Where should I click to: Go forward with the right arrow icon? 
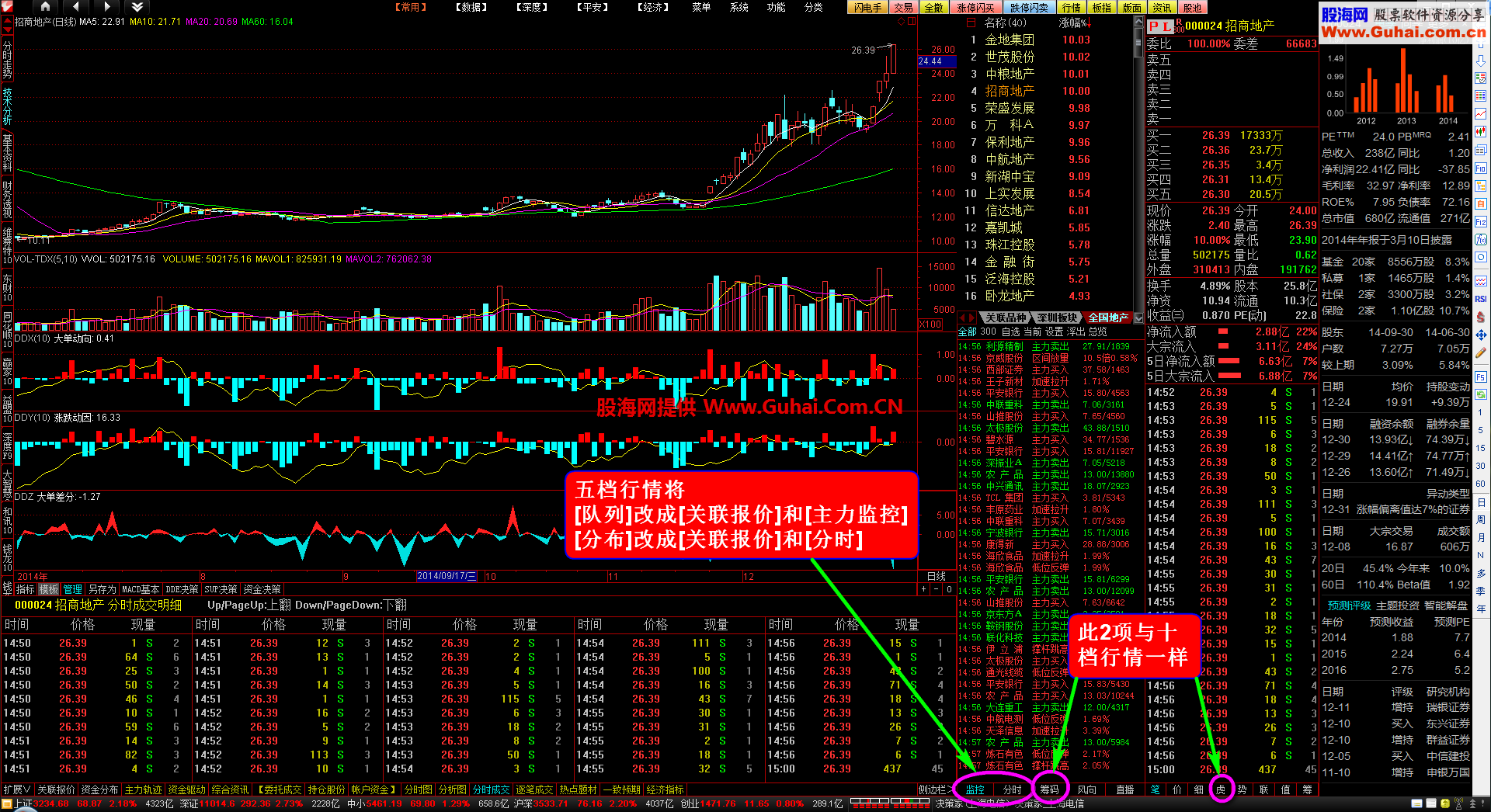106,6
